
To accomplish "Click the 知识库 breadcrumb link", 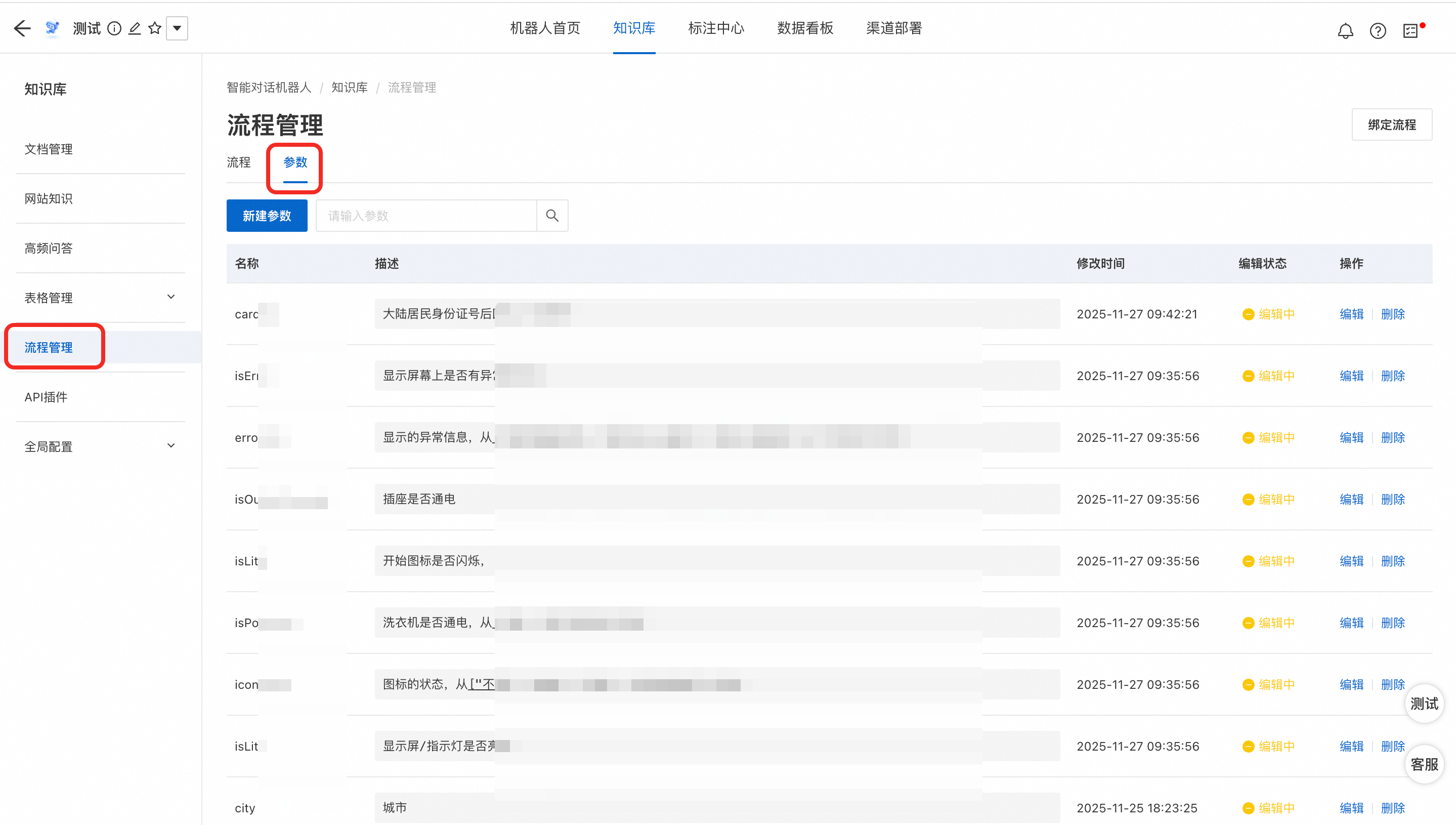I will 350,87.
